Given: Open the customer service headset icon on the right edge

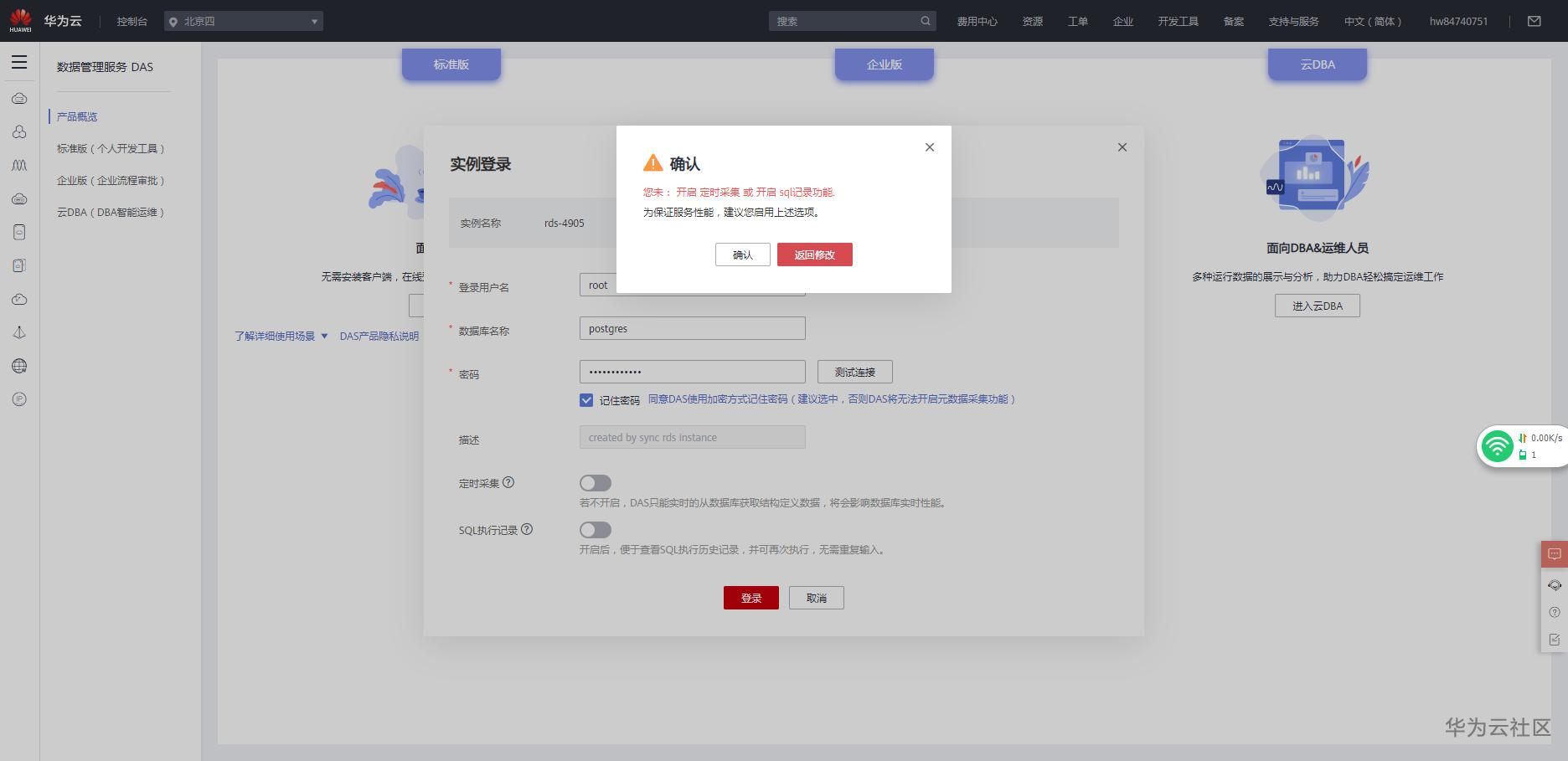Looking at the screenshot, I should pyautogui.click(x=1555, y=585).
